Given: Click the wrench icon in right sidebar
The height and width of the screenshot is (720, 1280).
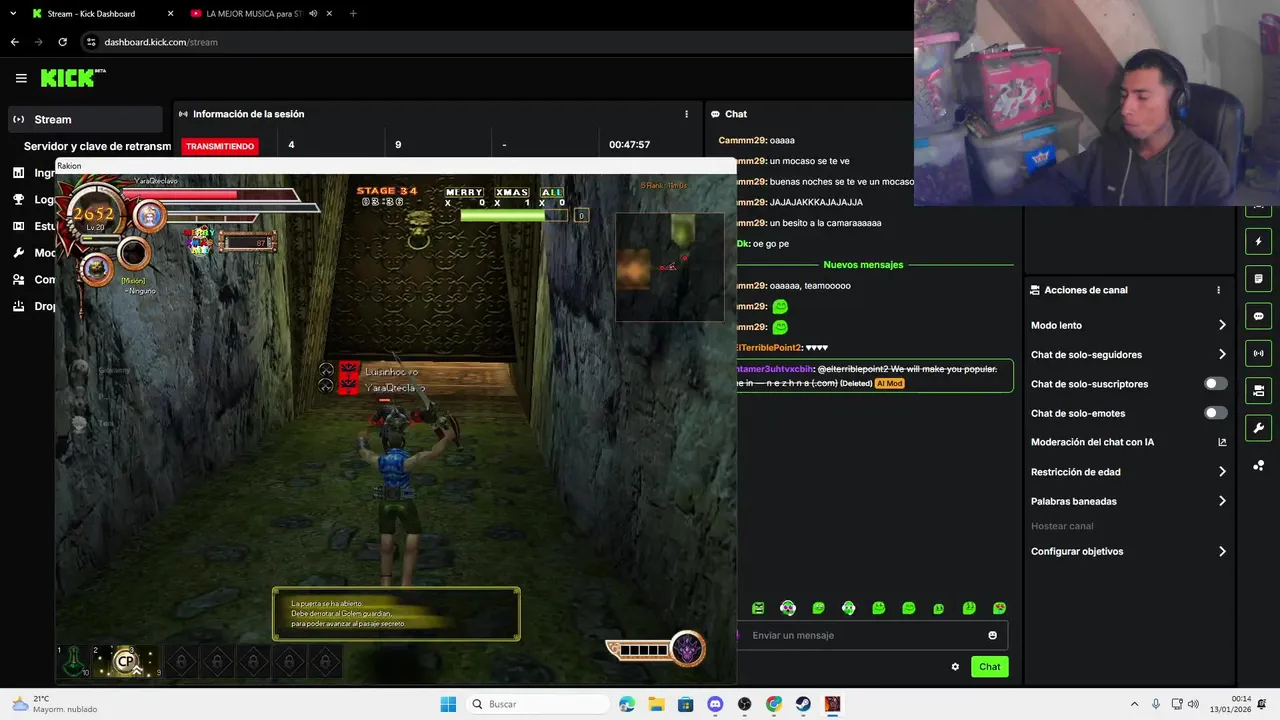Looking at the screenshot, I should click(x=1258, y=428).
